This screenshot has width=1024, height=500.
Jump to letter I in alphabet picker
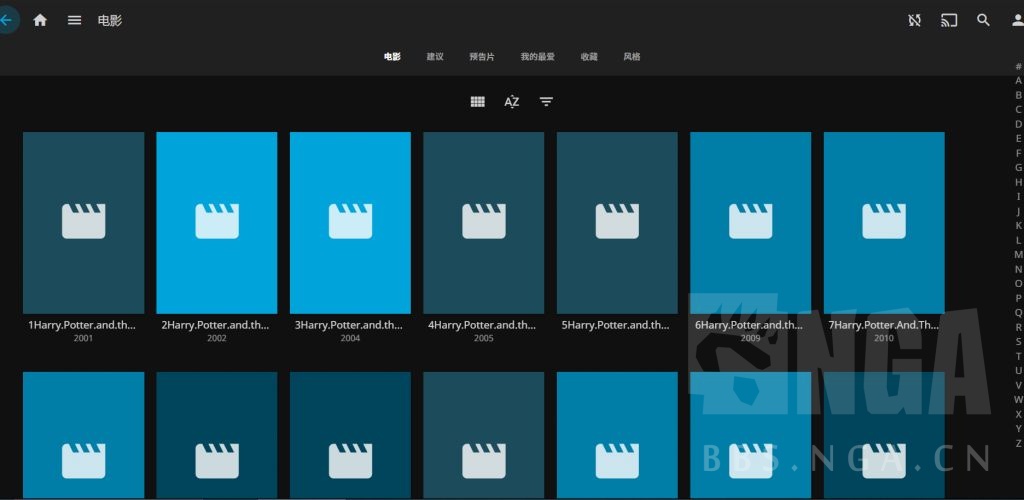coord(1018,196)
